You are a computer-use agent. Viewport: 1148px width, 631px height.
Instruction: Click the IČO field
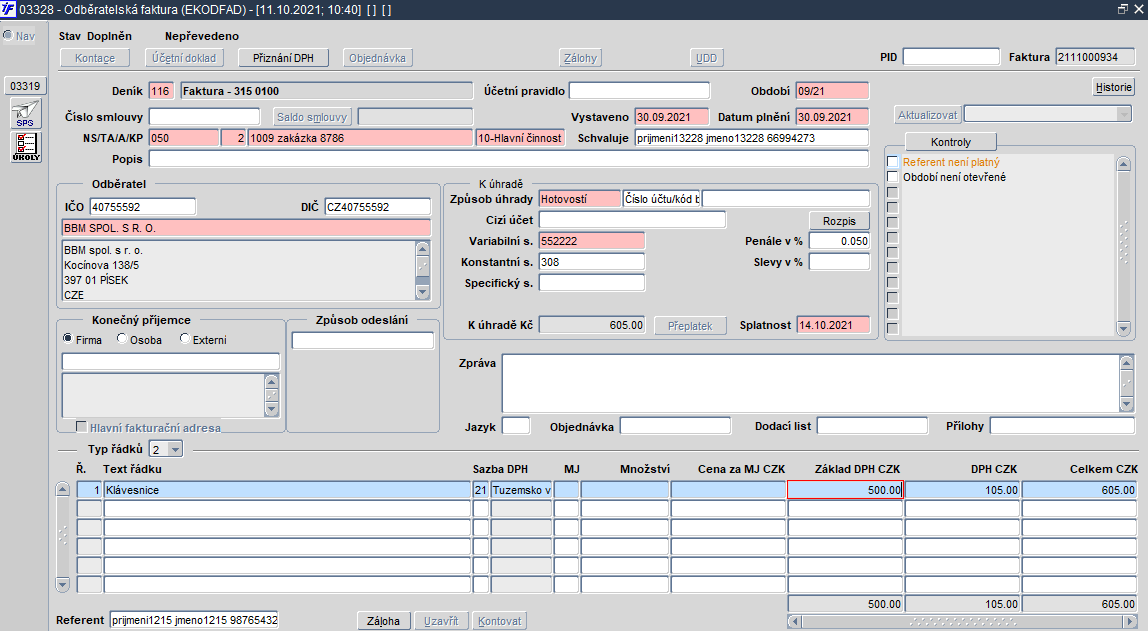pyautogui.click(x=143, y=206)
